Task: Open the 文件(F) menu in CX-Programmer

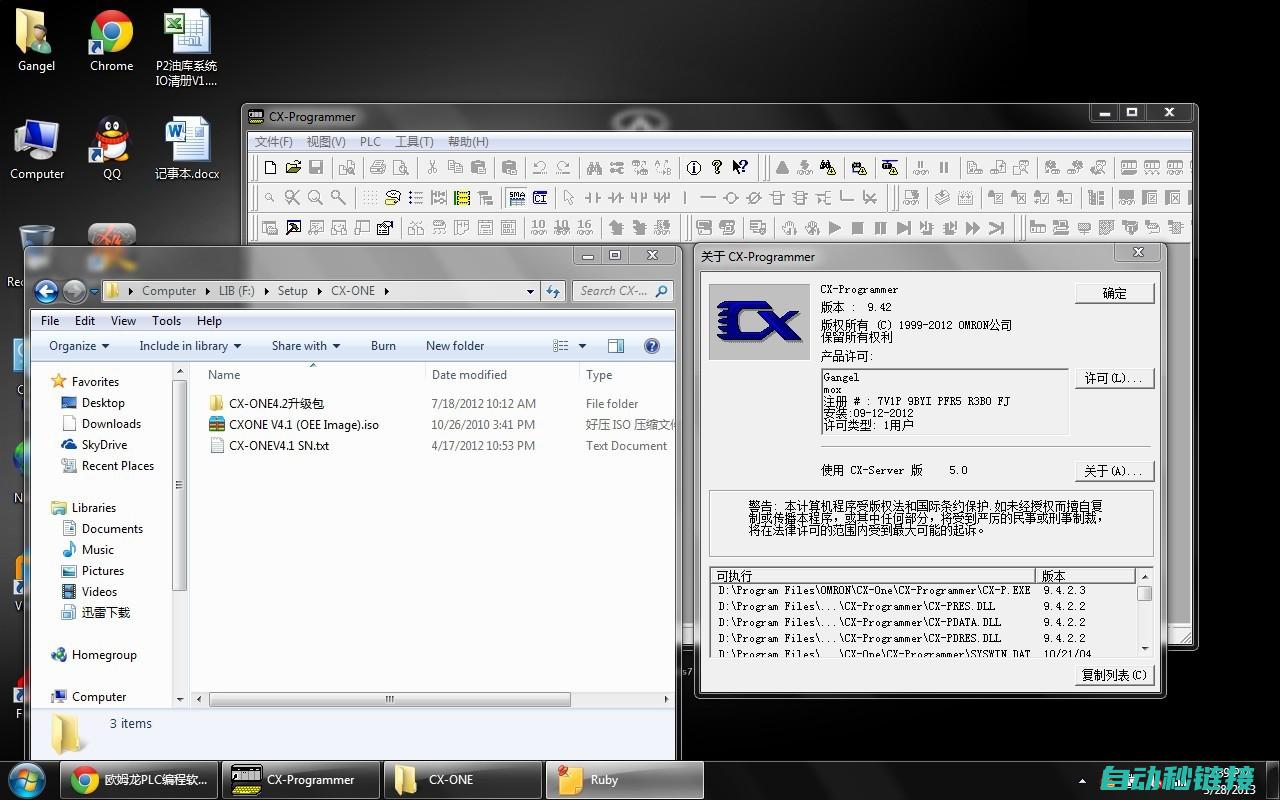Action: pyautogui.click(x=274, y=142)
